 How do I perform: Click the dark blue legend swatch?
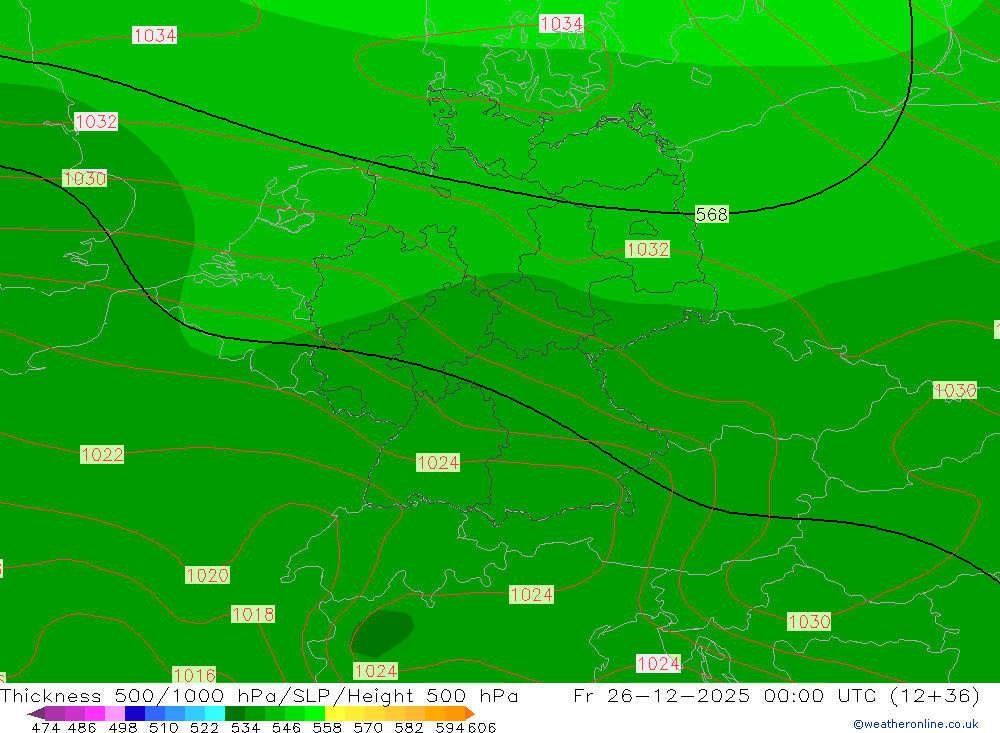point(135,713)
